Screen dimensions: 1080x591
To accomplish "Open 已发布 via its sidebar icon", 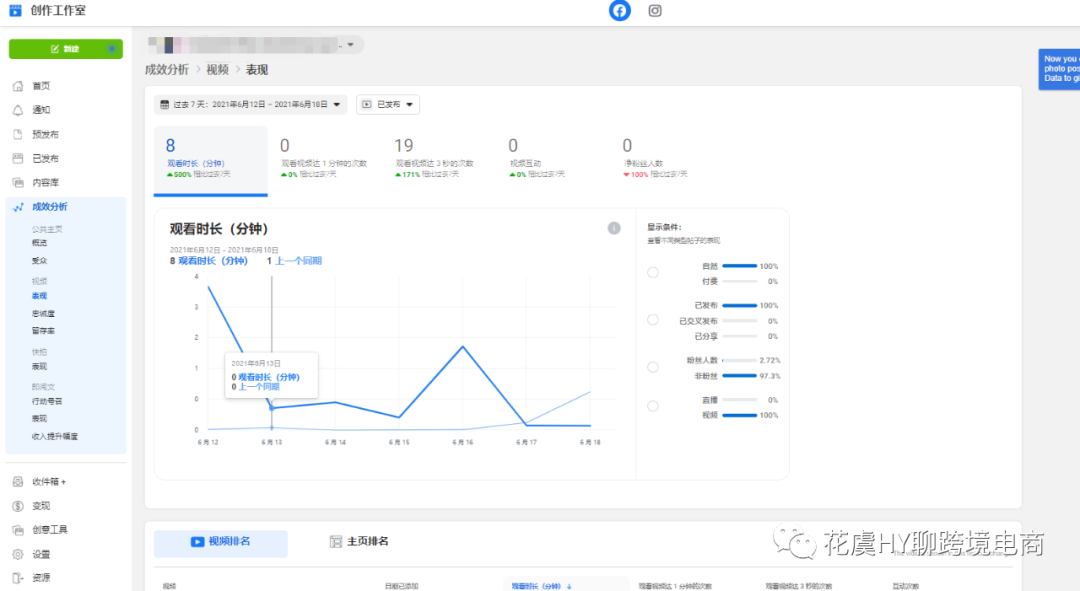I will [x=18, y=158].
